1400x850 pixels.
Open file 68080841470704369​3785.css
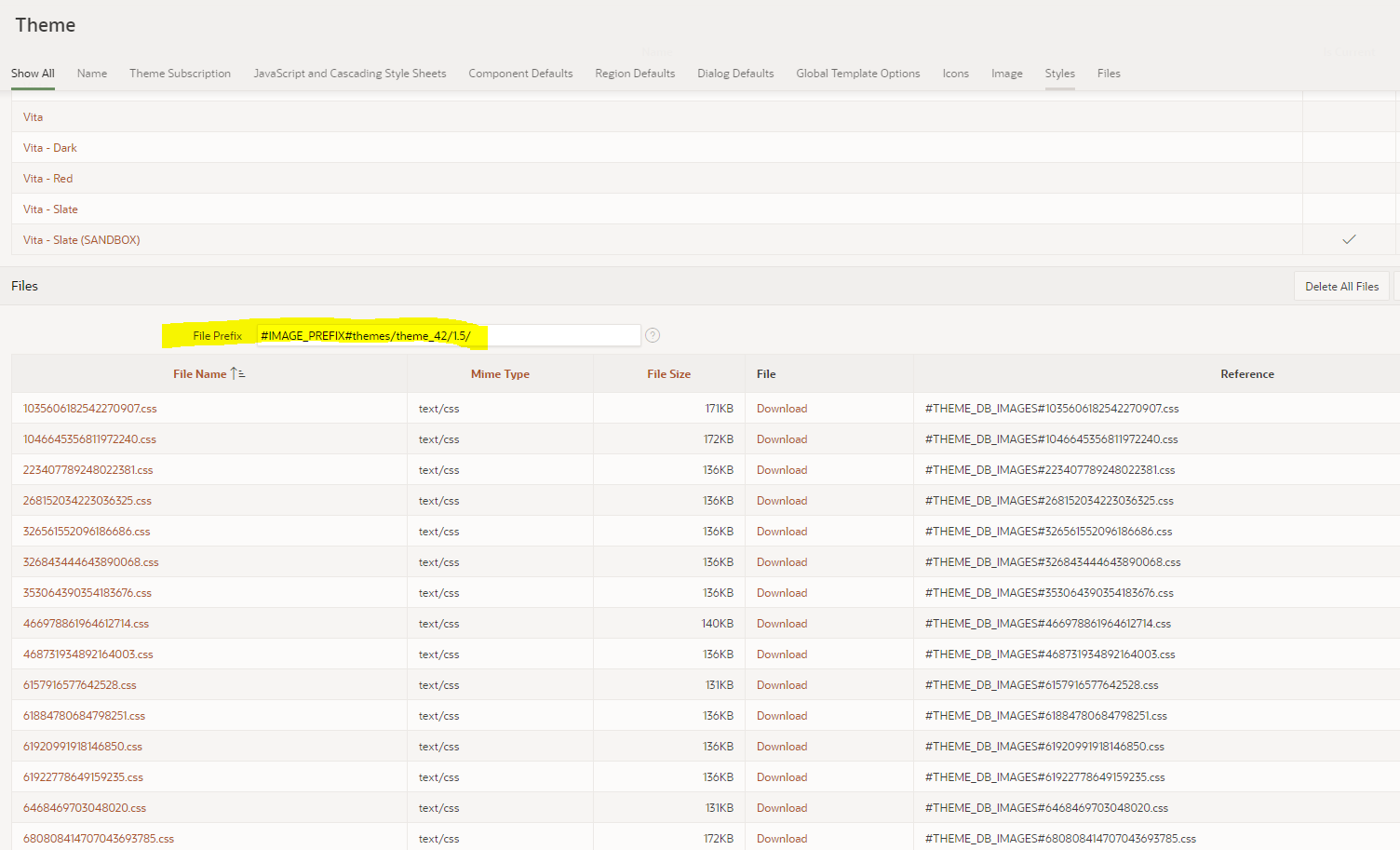[99, 839]
